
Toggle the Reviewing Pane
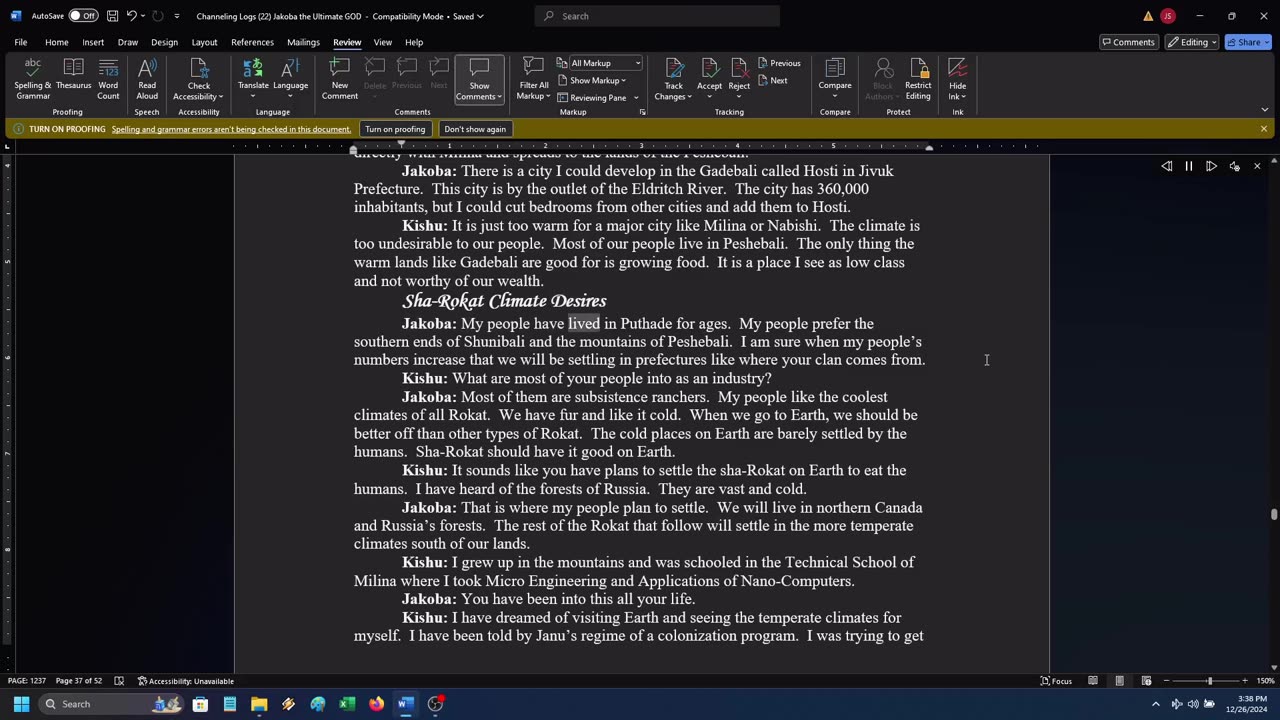click(592, 98)
